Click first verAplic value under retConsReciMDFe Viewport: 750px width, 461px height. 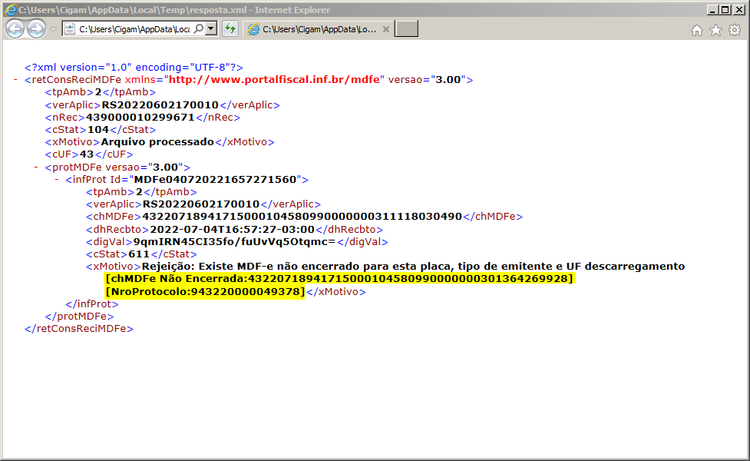coord(160,105)
